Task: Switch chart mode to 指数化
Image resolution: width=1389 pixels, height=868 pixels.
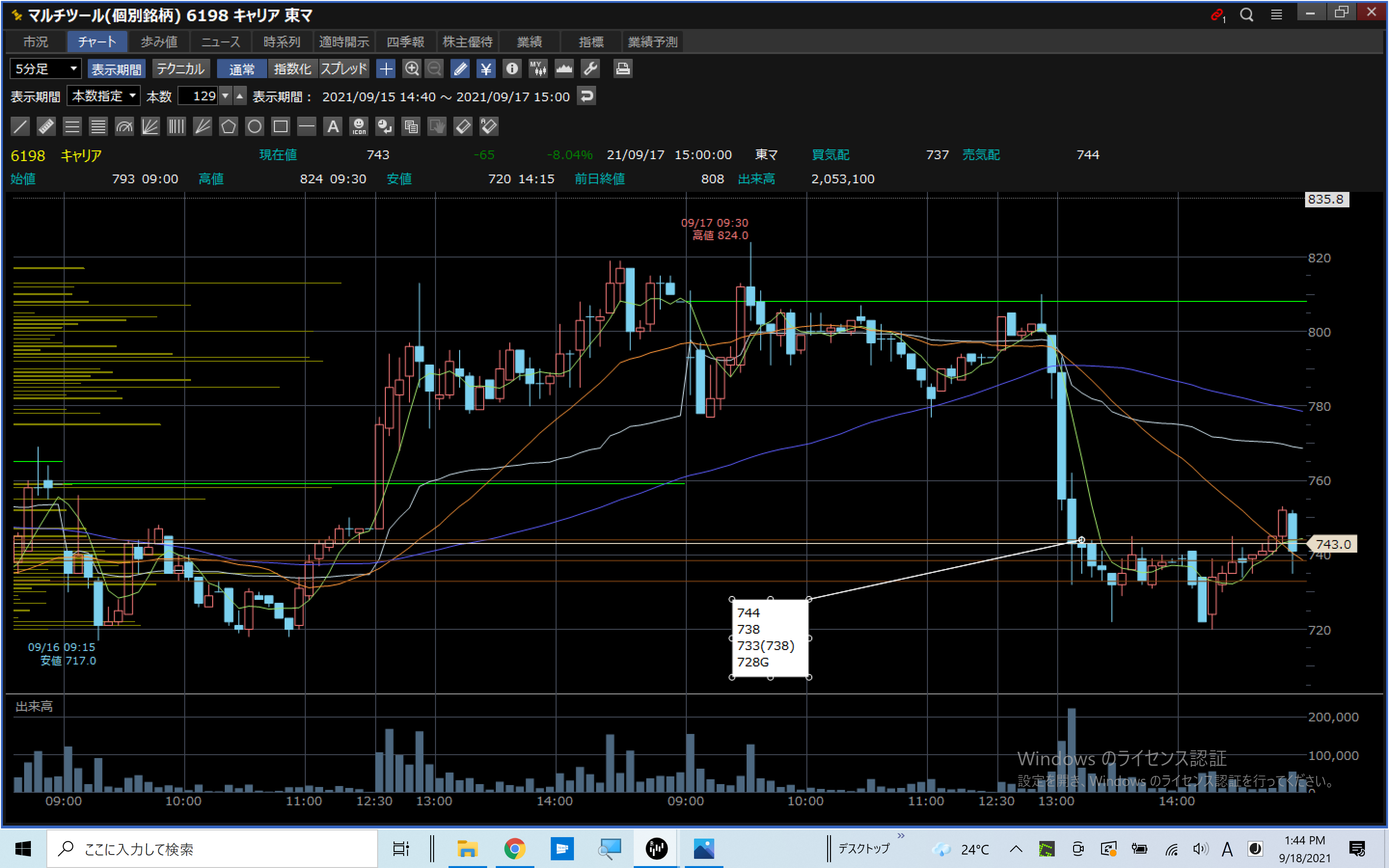Action: coord(292,69)
